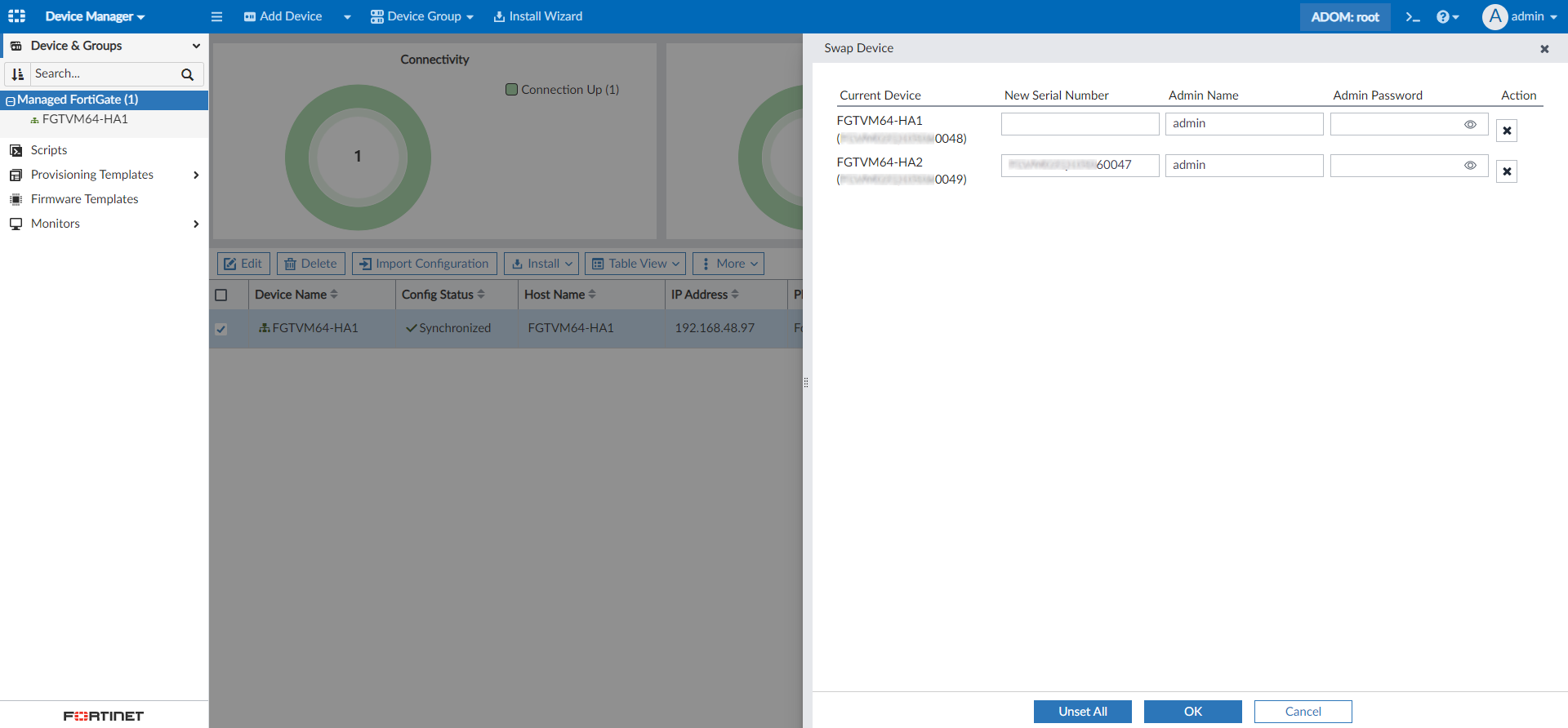The image size is (1568, 728).
Task: Click the Add Device button
Action: [x=283, y=16]
